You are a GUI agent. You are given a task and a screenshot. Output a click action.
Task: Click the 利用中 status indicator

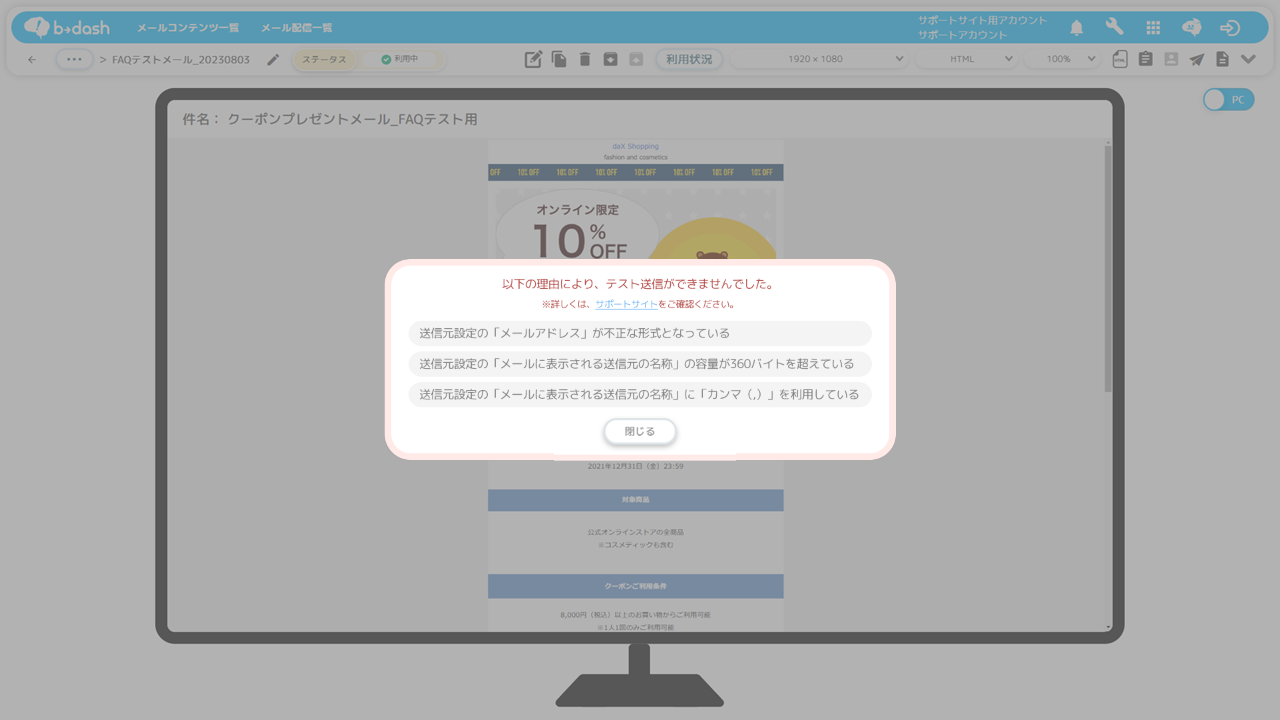tap(399, 60)
